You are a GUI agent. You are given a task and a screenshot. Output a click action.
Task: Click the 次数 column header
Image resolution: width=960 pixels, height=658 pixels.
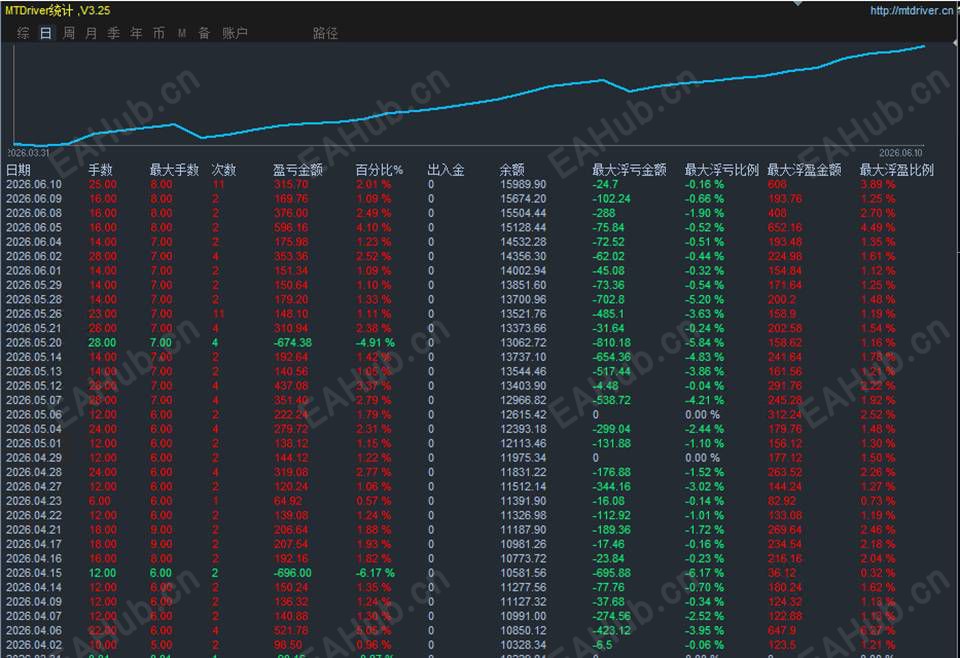pos(223,170)
